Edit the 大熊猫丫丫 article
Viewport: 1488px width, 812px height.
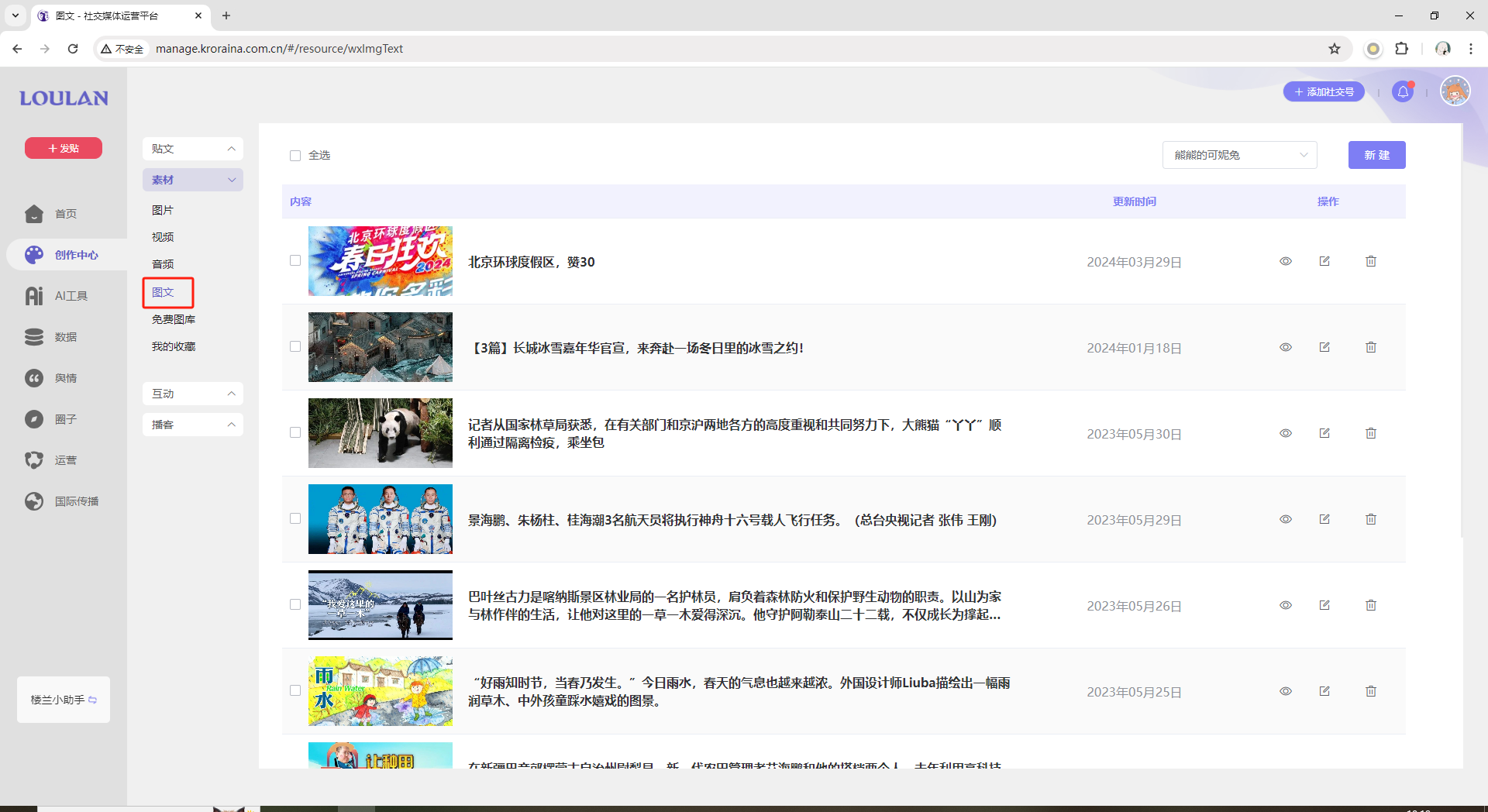[x=1324, y=433]
